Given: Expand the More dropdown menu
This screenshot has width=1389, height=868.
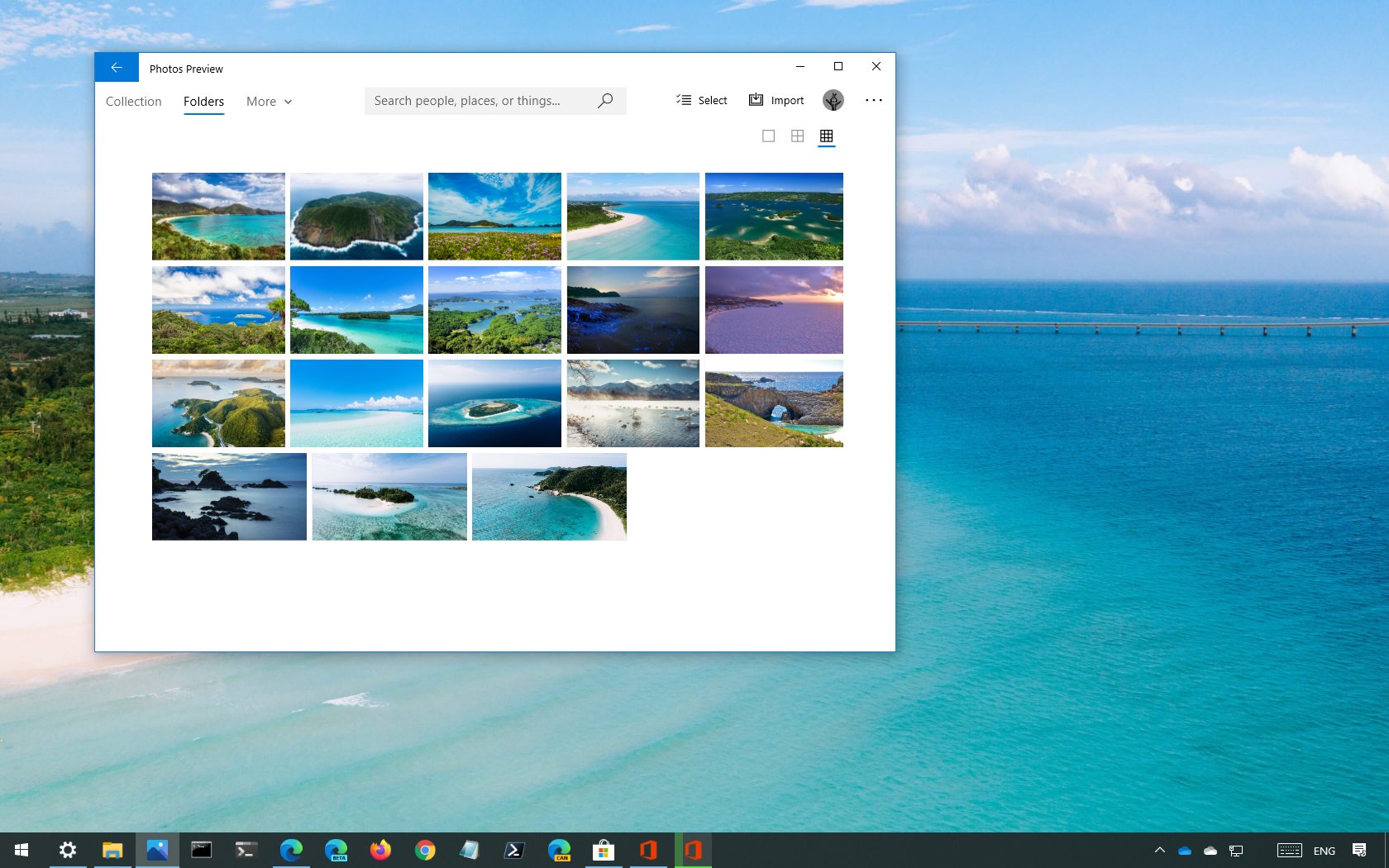Looking at the screenshot, I should (x=270, y=101).
